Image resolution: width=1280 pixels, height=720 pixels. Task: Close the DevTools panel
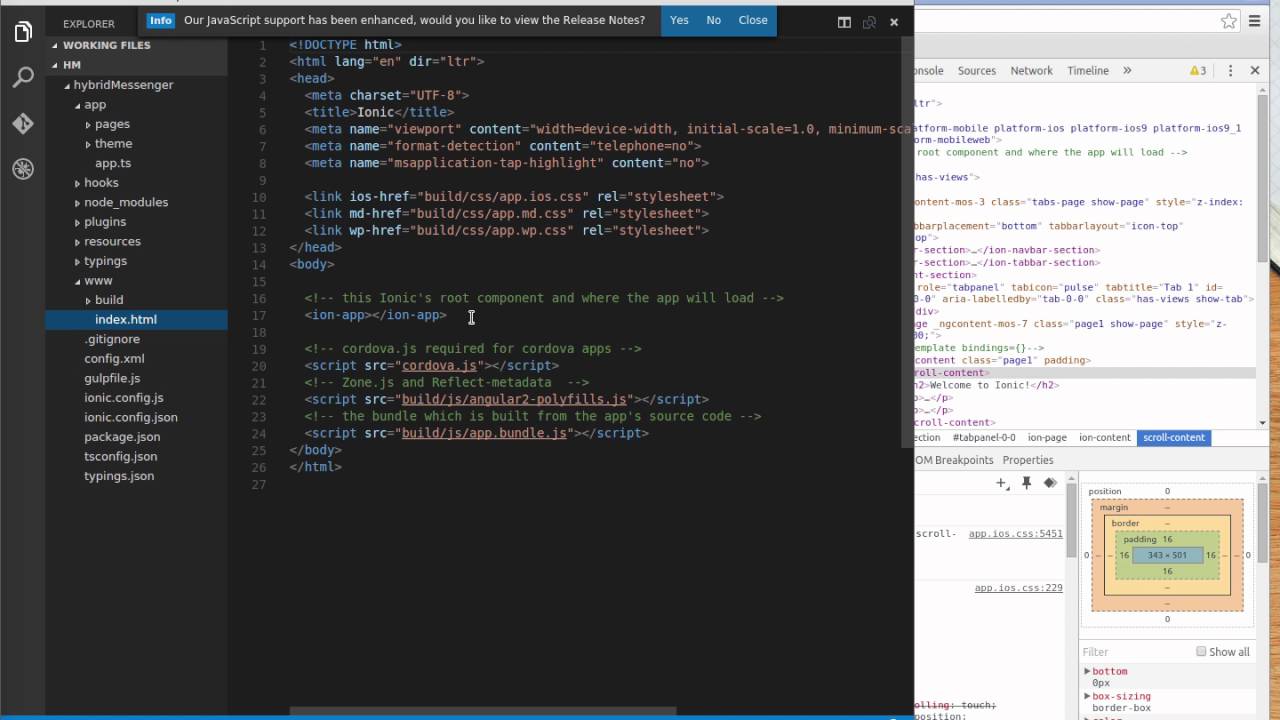pyautogui.click(x=1255, y=70)
